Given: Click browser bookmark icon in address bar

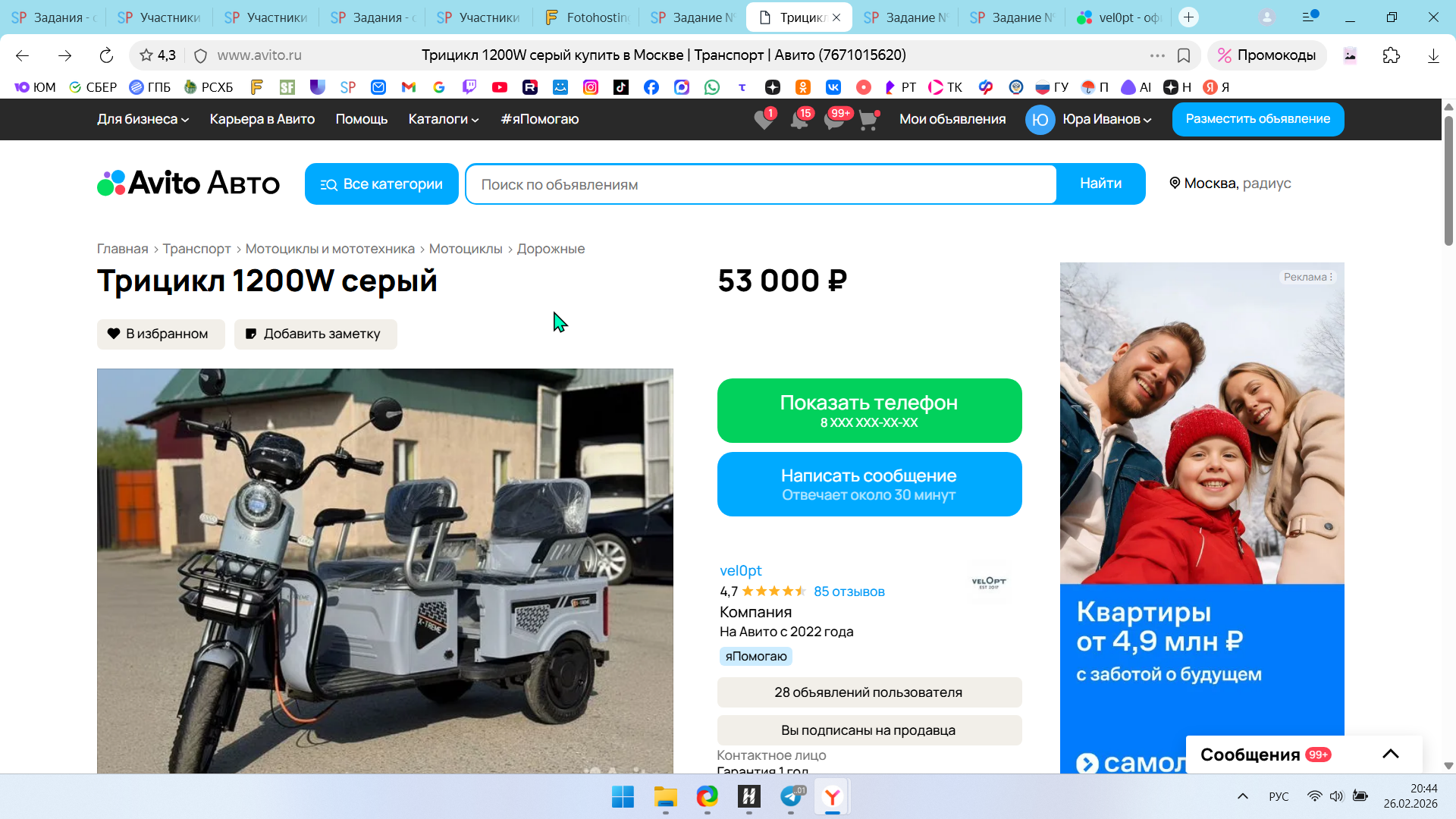Looking at the screenshot, I should 1184,55.
